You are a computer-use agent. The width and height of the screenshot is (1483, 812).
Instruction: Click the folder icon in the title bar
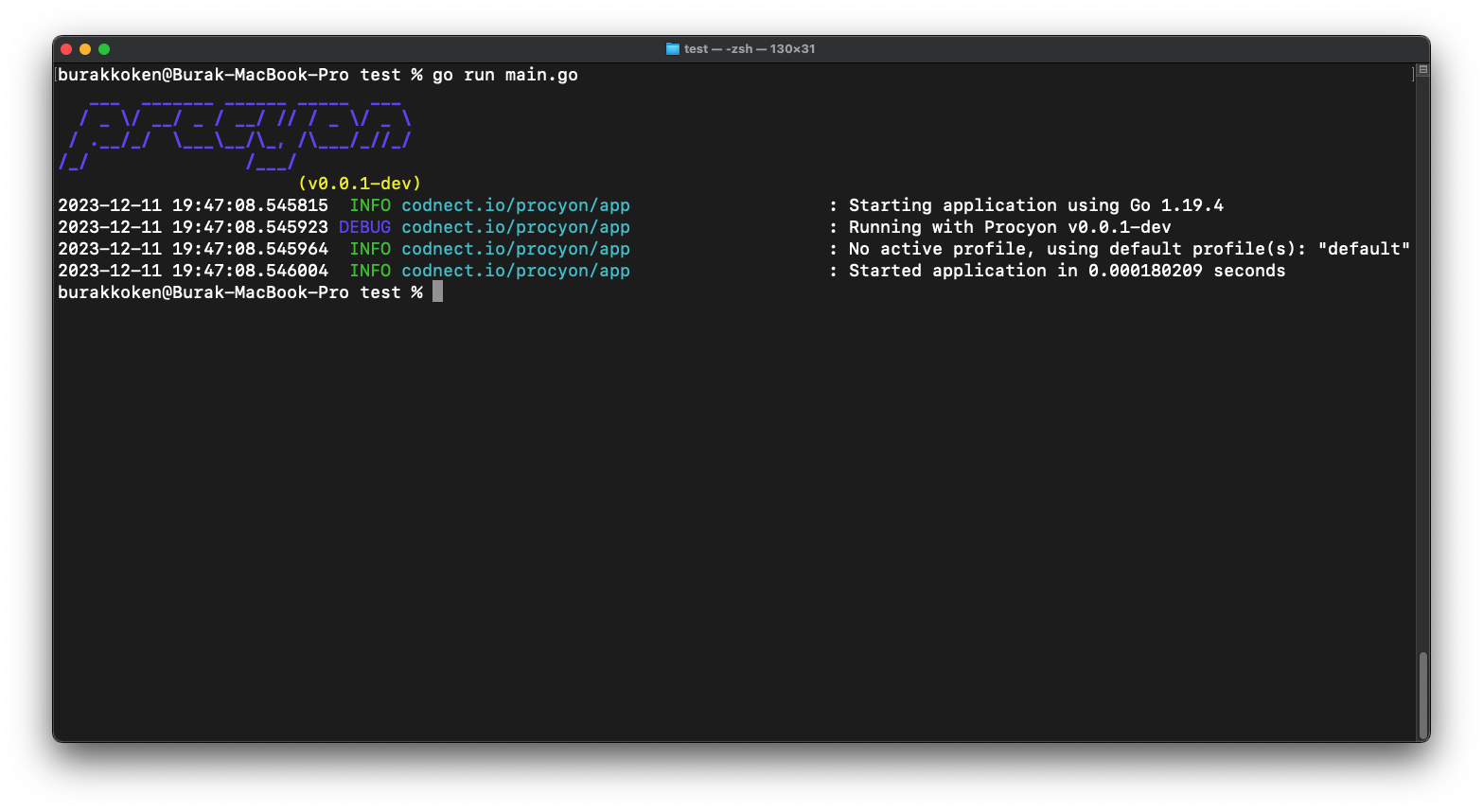[672, 49]
